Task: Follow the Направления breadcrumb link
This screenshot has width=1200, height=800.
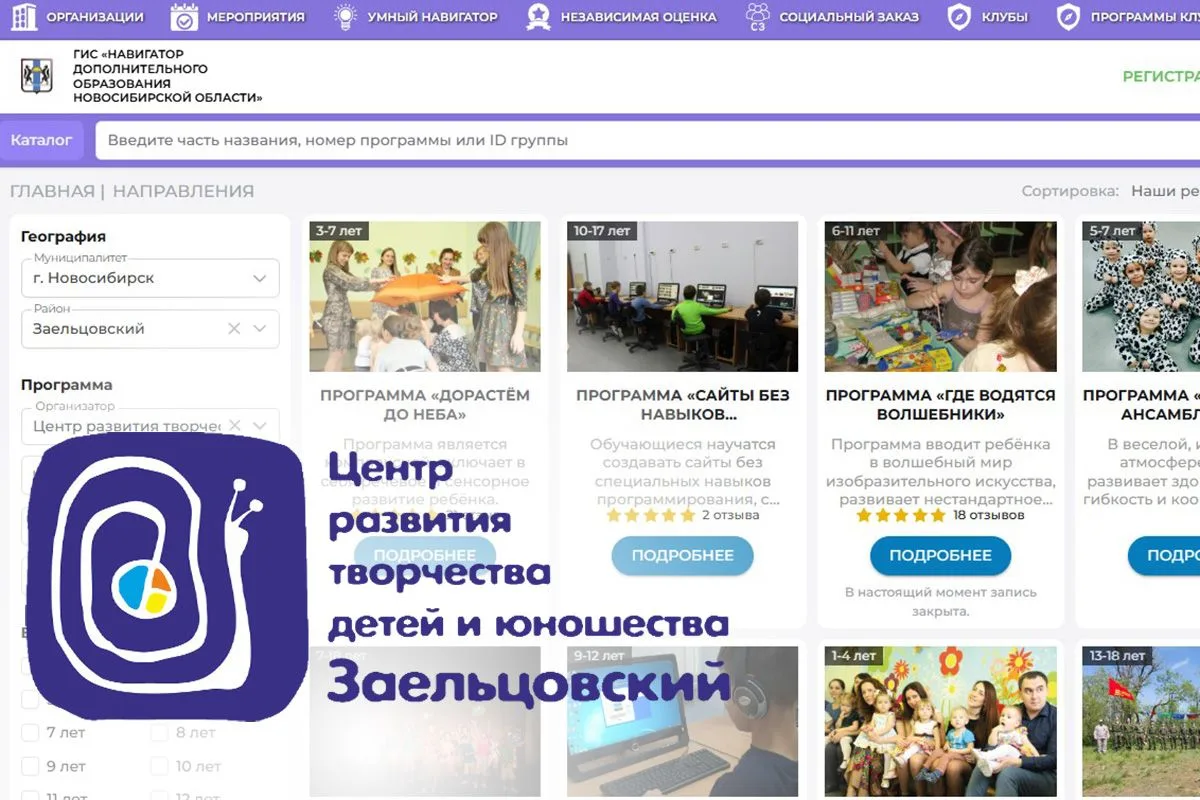Action: (183, 191)
